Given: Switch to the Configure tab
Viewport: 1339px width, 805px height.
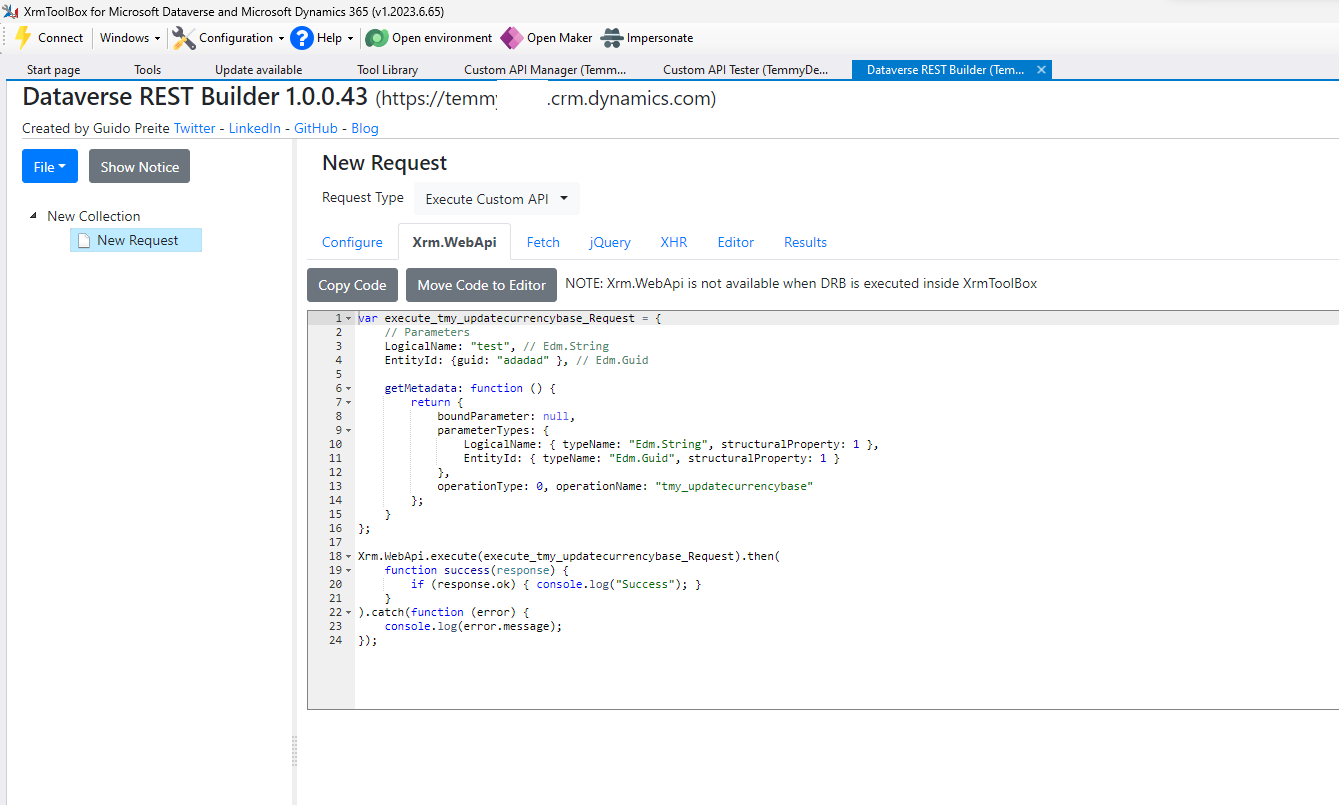Looking at the screenshot, I should tap(352, 242).
